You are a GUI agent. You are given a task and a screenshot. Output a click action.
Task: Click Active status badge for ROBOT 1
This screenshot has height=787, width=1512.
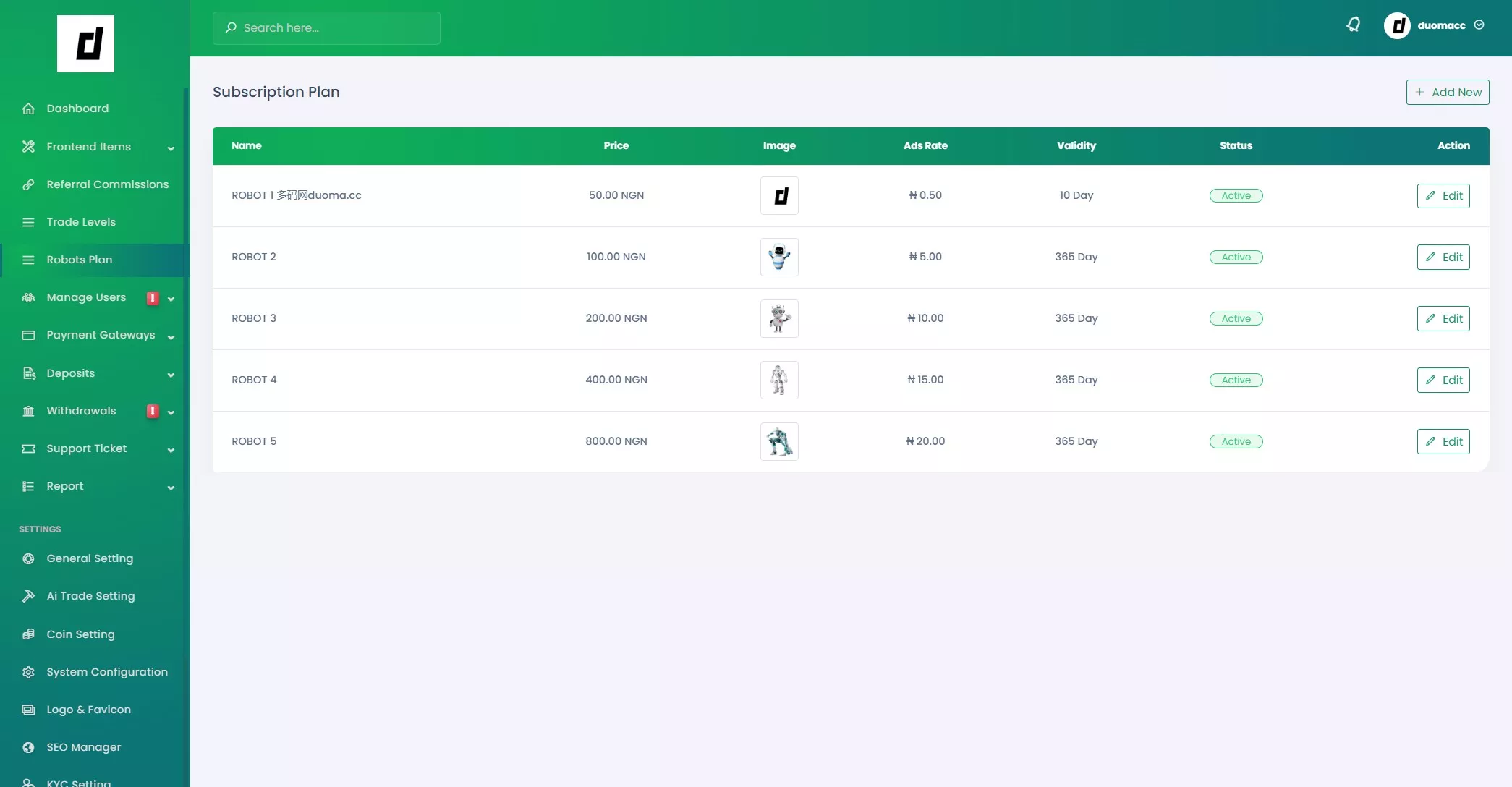1236,195
